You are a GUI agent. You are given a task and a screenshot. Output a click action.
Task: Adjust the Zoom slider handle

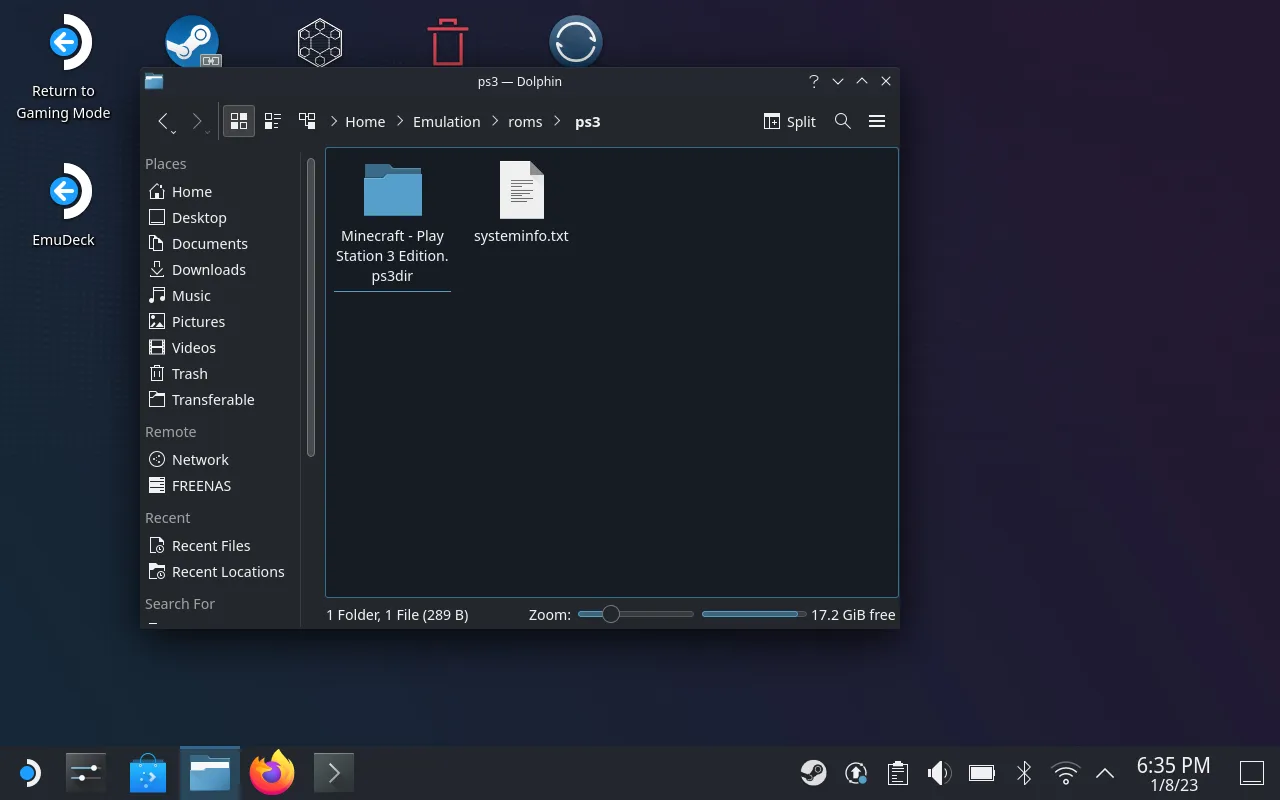coord(610,614)
